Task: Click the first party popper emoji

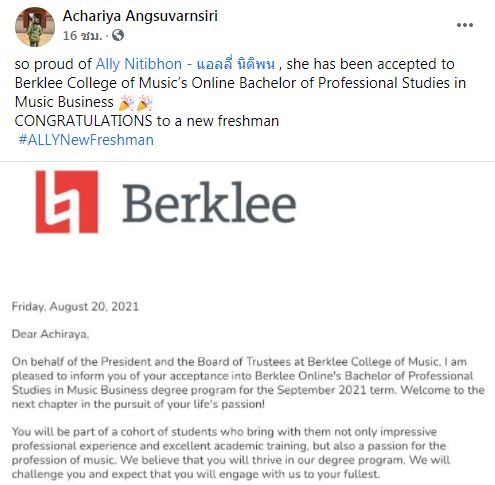Action: click(x=126, y=103)
